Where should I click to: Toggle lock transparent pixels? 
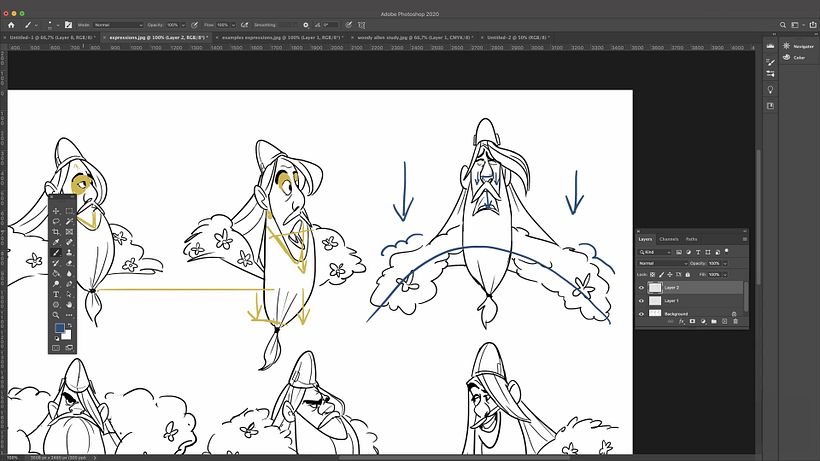click(x=653, y=274)
